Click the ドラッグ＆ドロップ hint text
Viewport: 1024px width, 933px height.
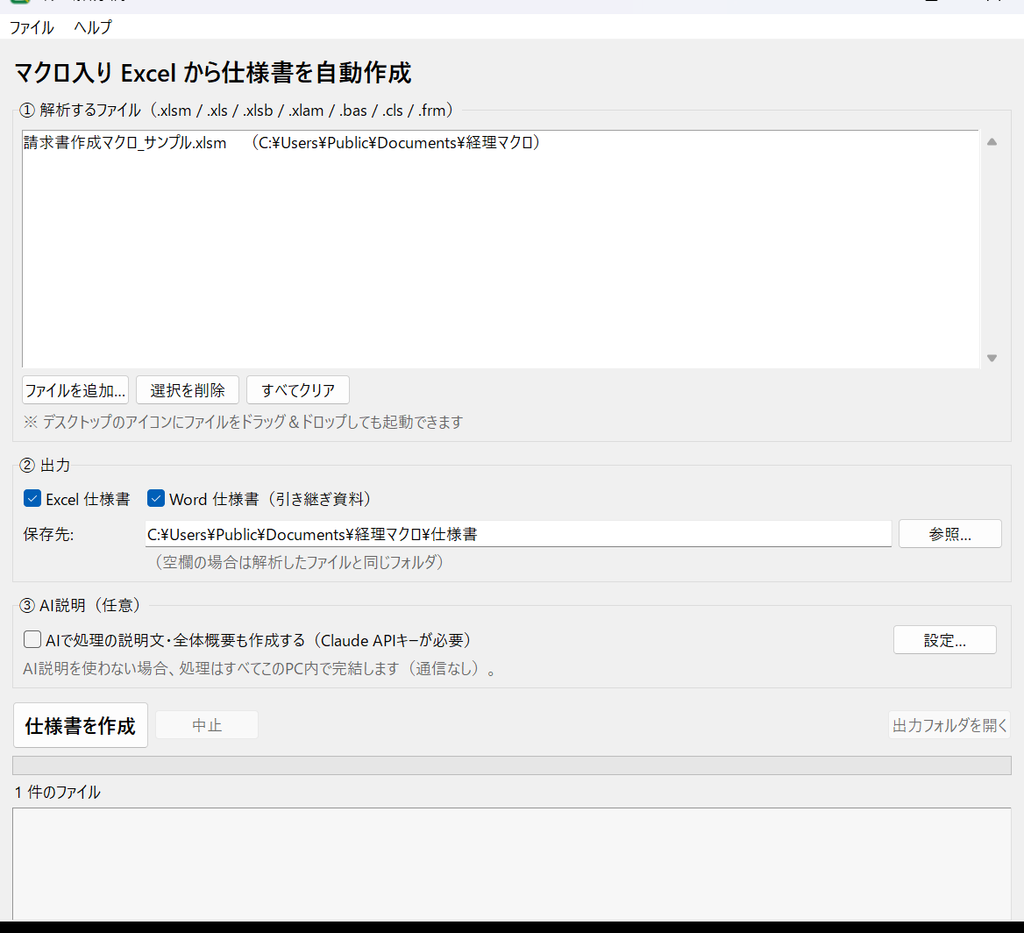tap(243, 422)
